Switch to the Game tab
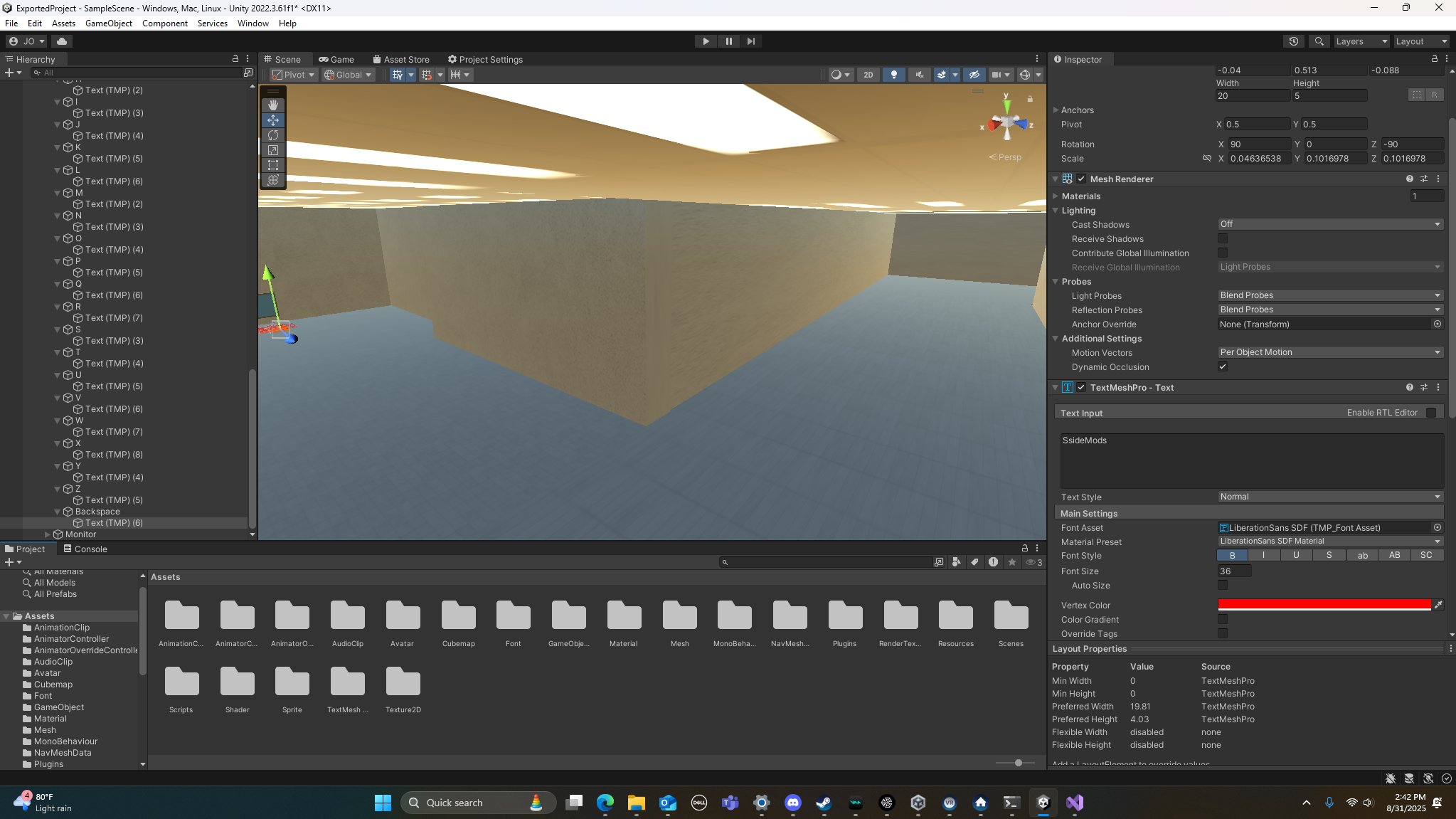Screen dimensions: 1456x819 coord(336,60)
